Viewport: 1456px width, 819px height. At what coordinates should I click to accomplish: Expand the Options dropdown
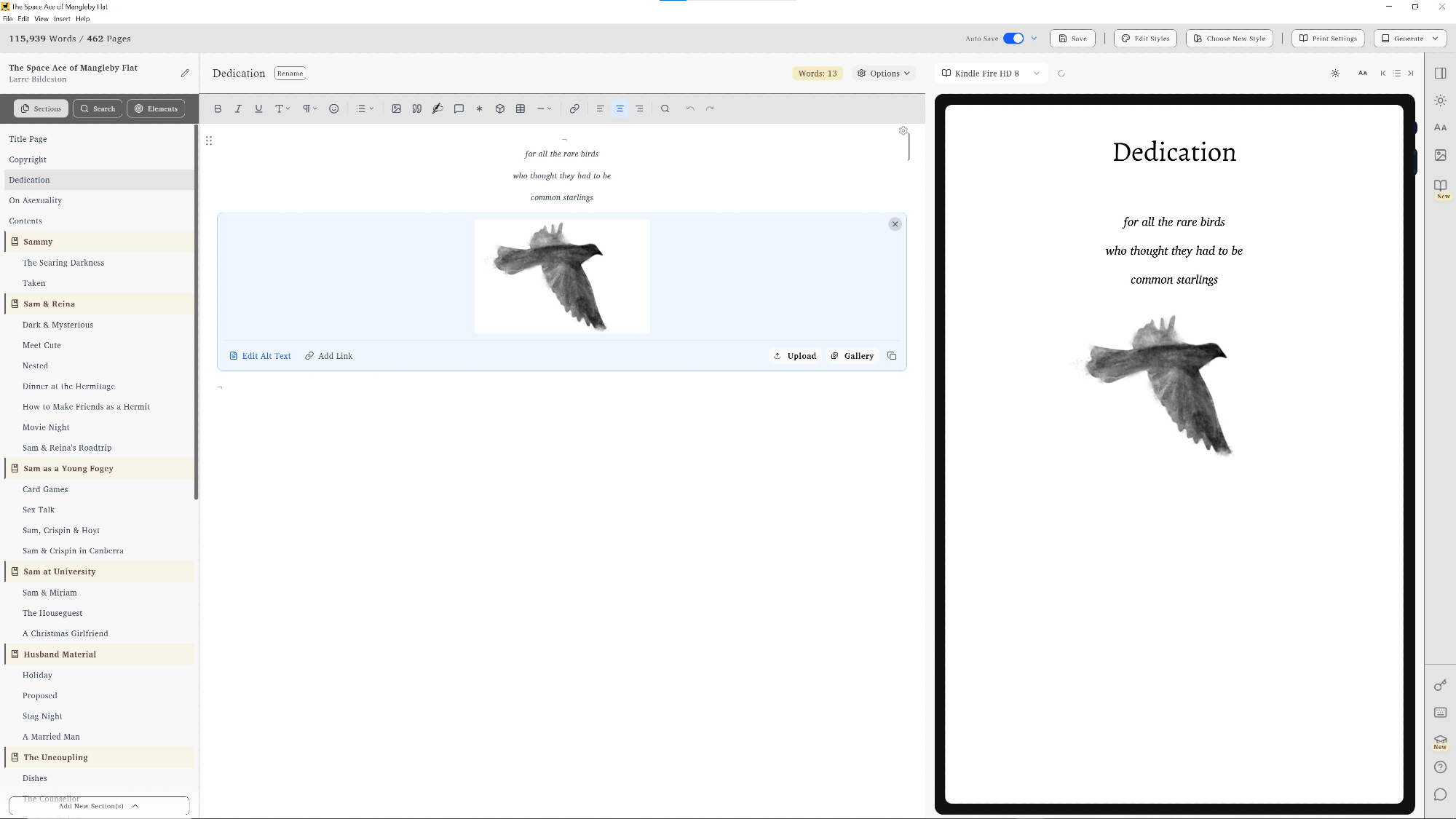click(x=884, y=74)
